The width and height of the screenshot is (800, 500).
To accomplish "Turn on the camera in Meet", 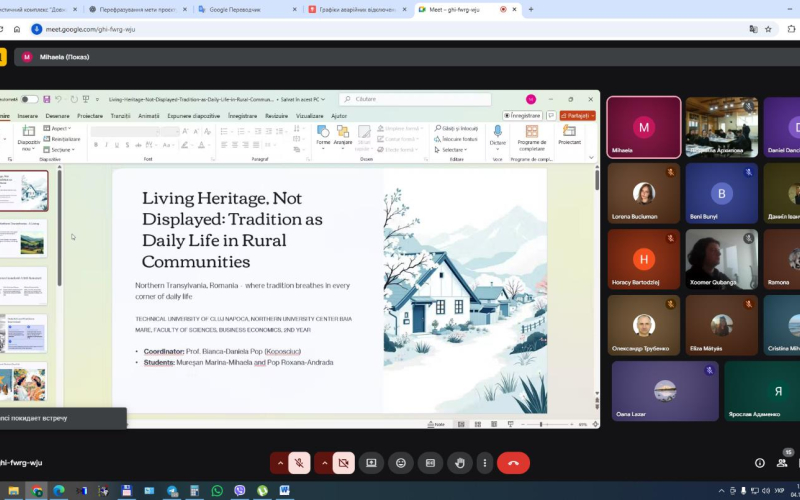I will tap(344, 463).
